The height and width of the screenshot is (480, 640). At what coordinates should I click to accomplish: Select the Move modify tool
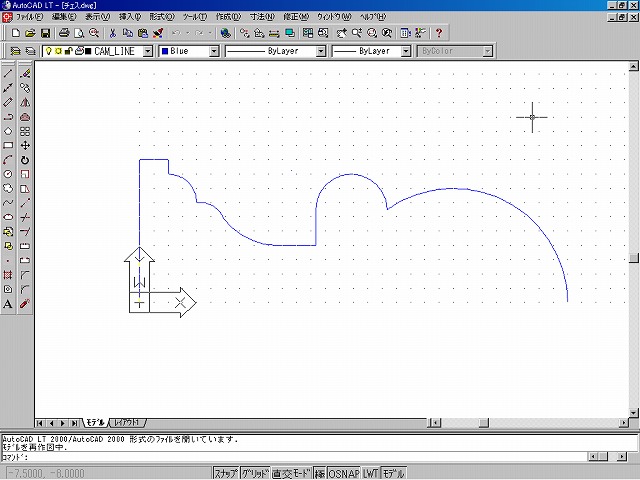click(25, 145)
